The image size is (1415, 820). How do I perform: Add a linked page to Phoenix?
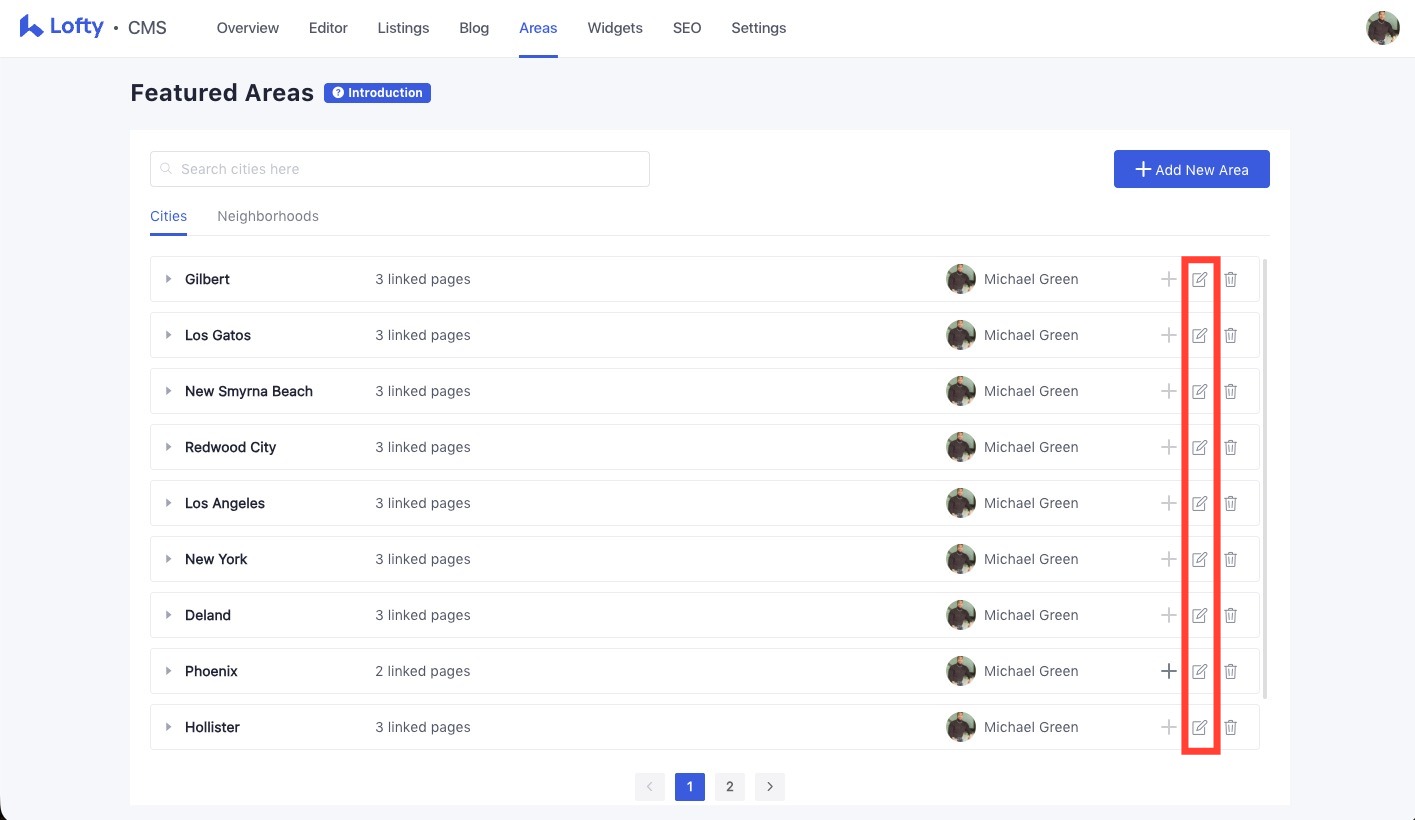[1168, 671]
